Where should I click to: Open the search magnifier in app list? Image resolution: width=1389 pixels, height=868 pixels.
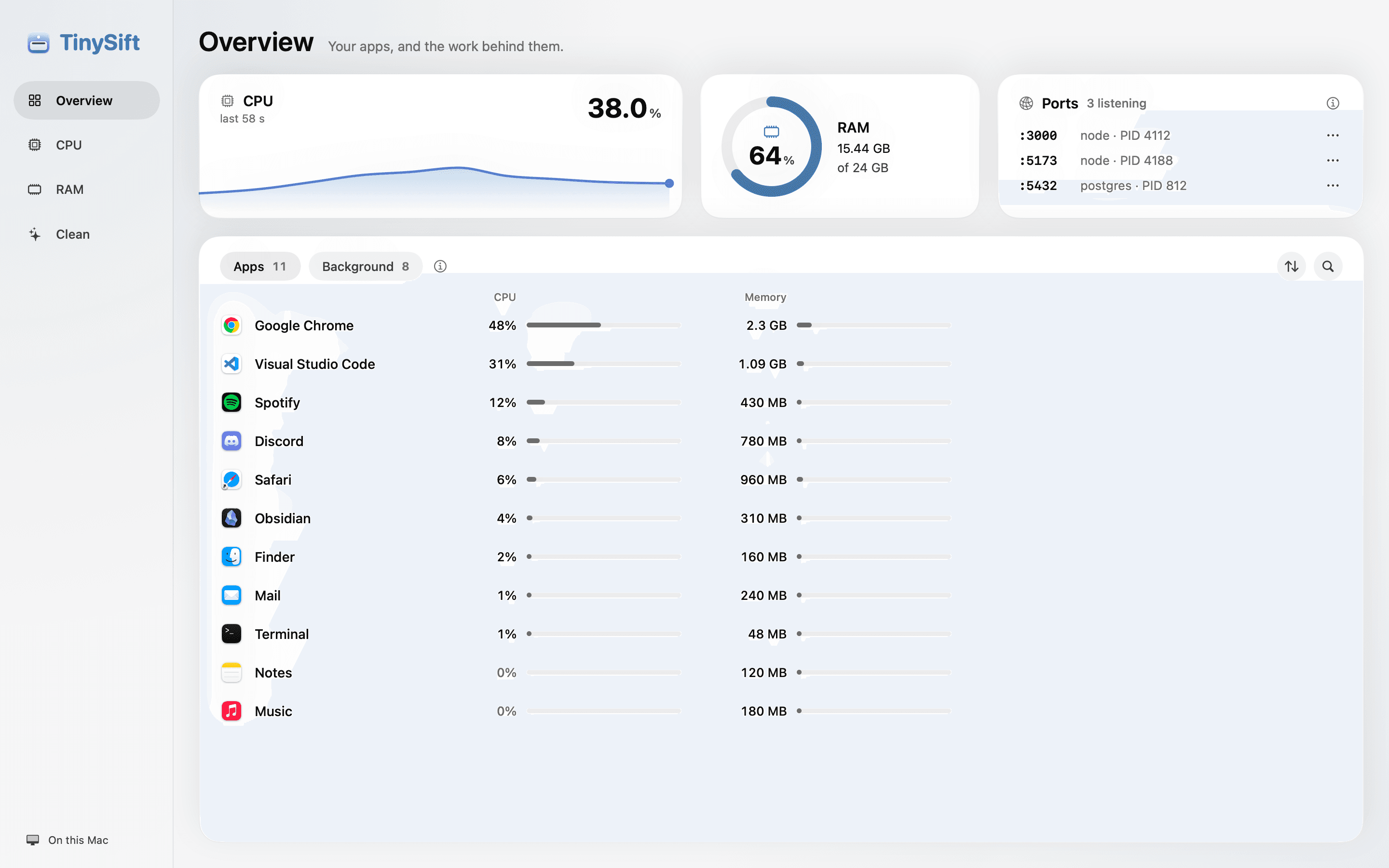coord(1328,266)
